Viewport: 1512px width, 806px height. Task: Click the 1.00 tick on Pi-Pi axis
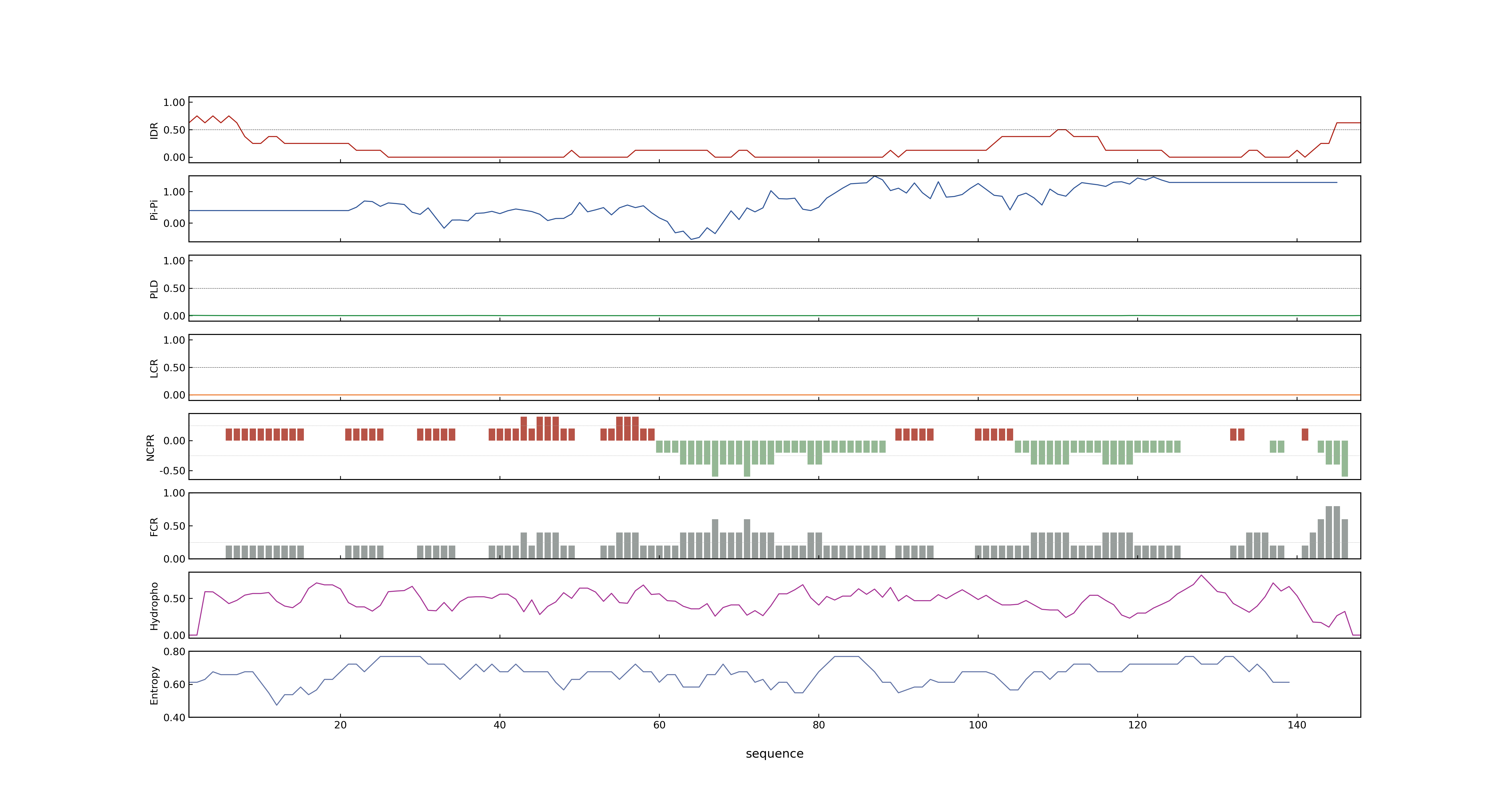174,192
